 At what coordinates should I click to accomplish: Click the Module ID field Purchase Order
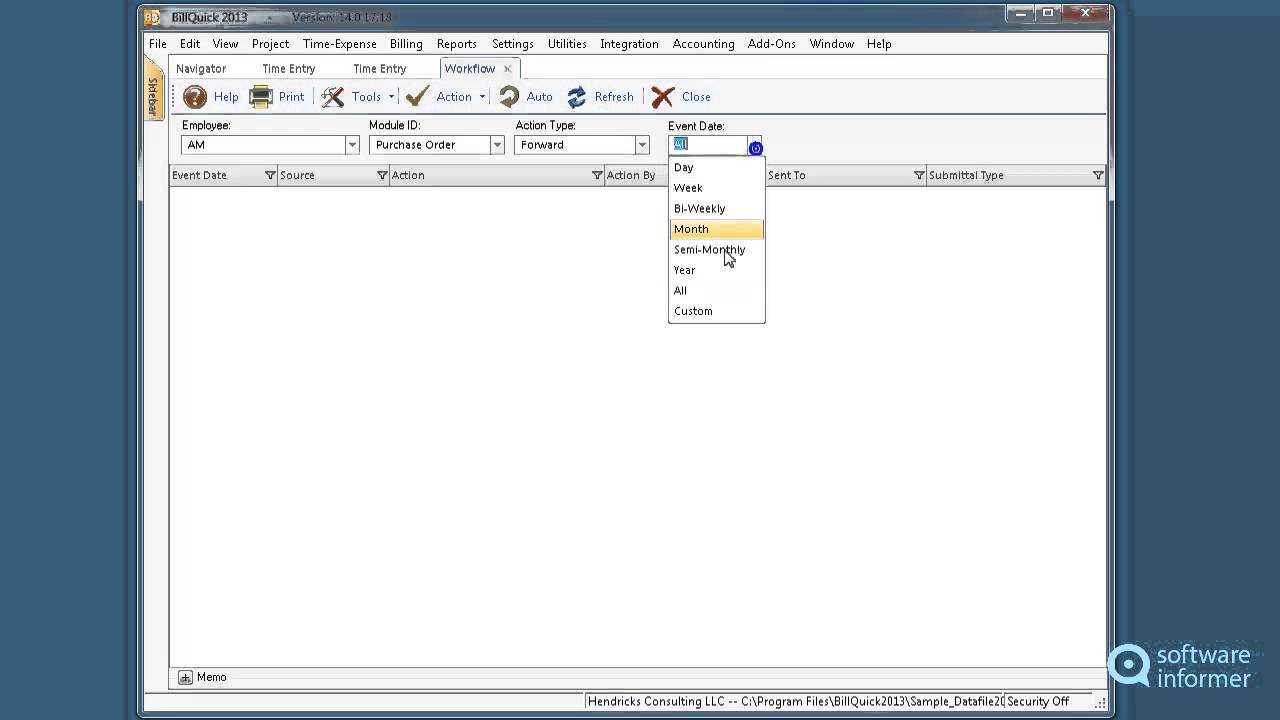(x=430, y=145)
